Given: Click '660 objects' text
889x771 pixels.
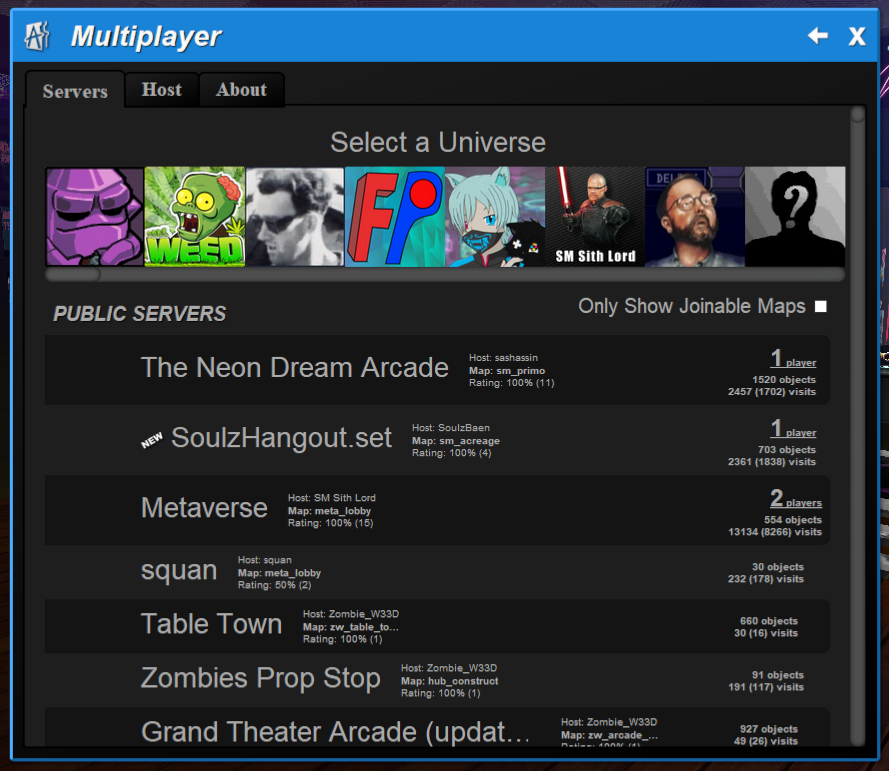Looking at the screenshot, I should click(769, 621).
